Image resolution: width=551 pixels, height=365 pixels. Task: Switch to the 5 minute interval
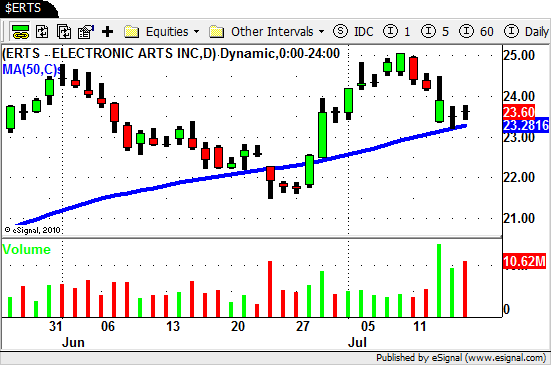[435, 32]
